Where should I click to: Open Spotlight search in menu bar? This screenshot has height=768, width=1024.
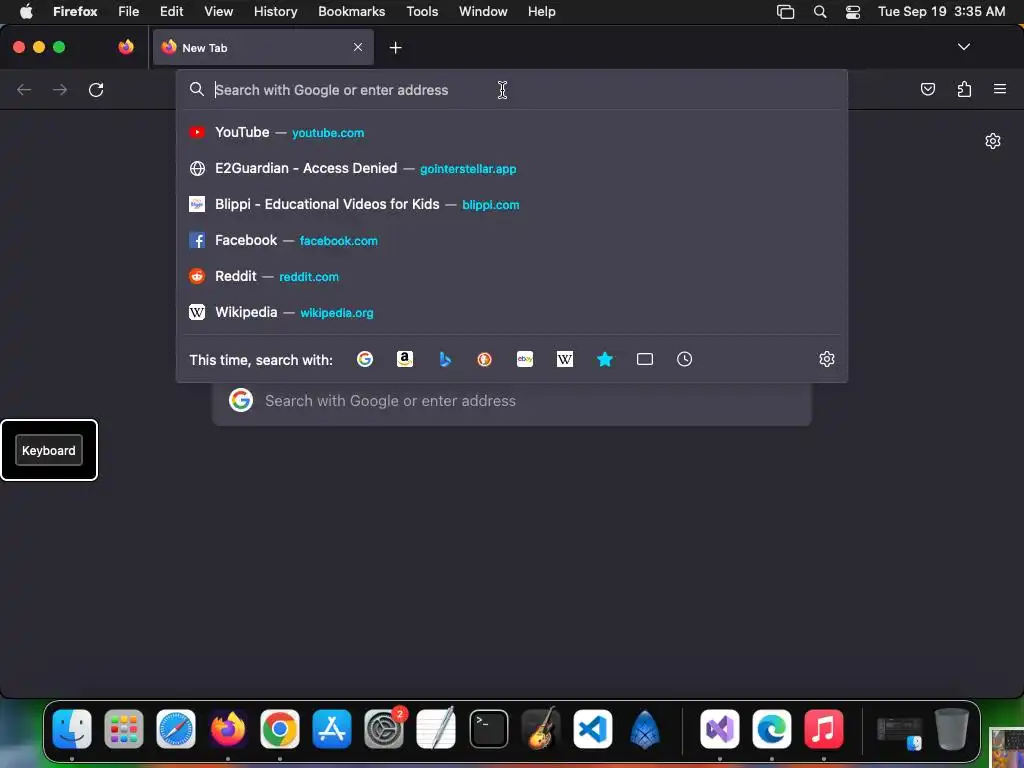pyautogui.click(x=820, y=12)
